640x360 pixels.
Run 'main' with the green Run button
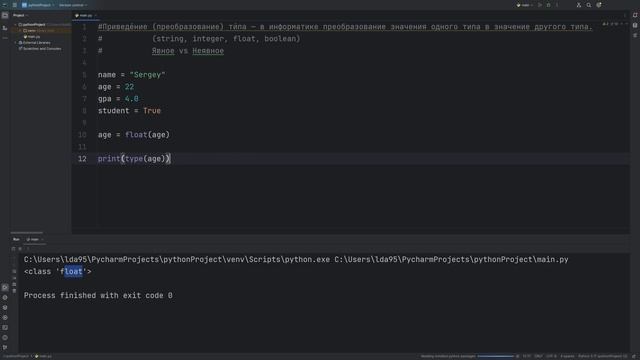[x=540, y=5]
